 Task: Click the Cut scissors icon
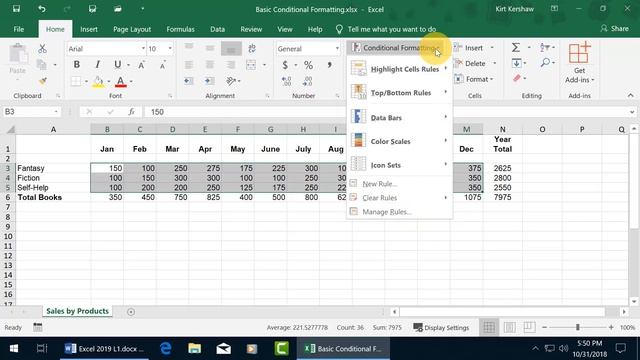point(42,49)
